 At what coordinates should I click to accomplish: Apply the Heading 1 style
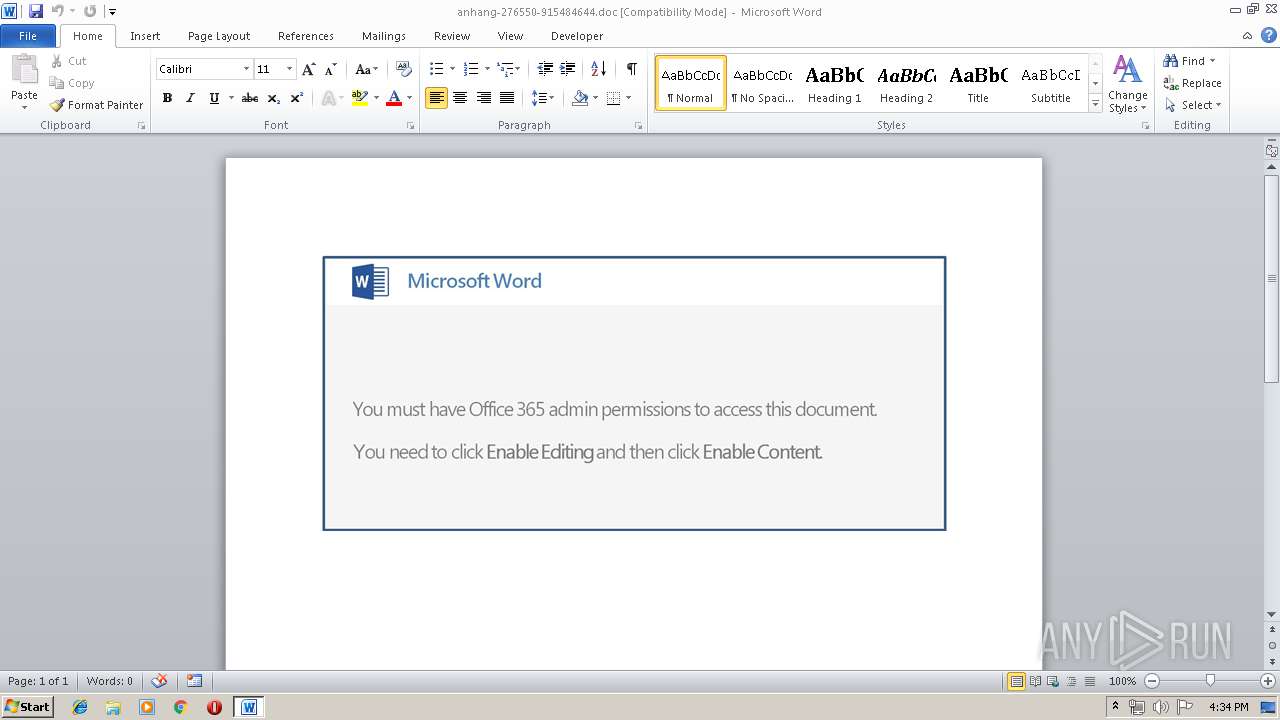(x=835, y=84)
